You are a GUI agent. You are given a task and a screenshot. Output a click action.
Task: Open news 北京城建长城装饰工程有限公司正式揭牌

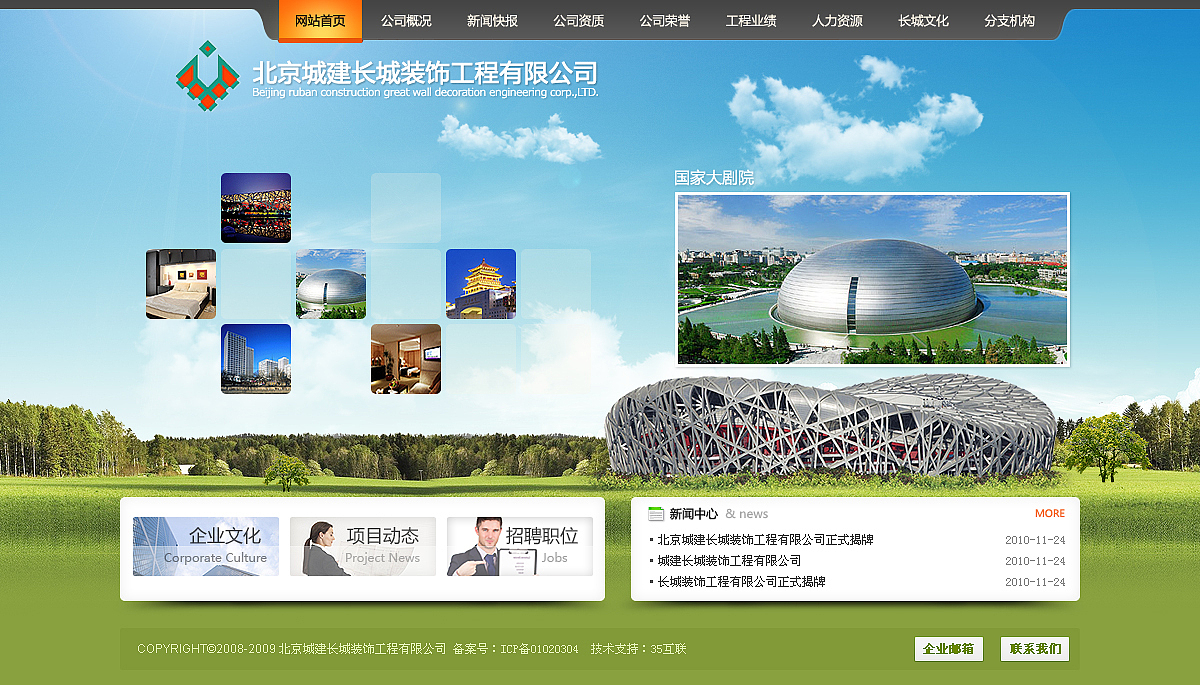click(766, 540)
